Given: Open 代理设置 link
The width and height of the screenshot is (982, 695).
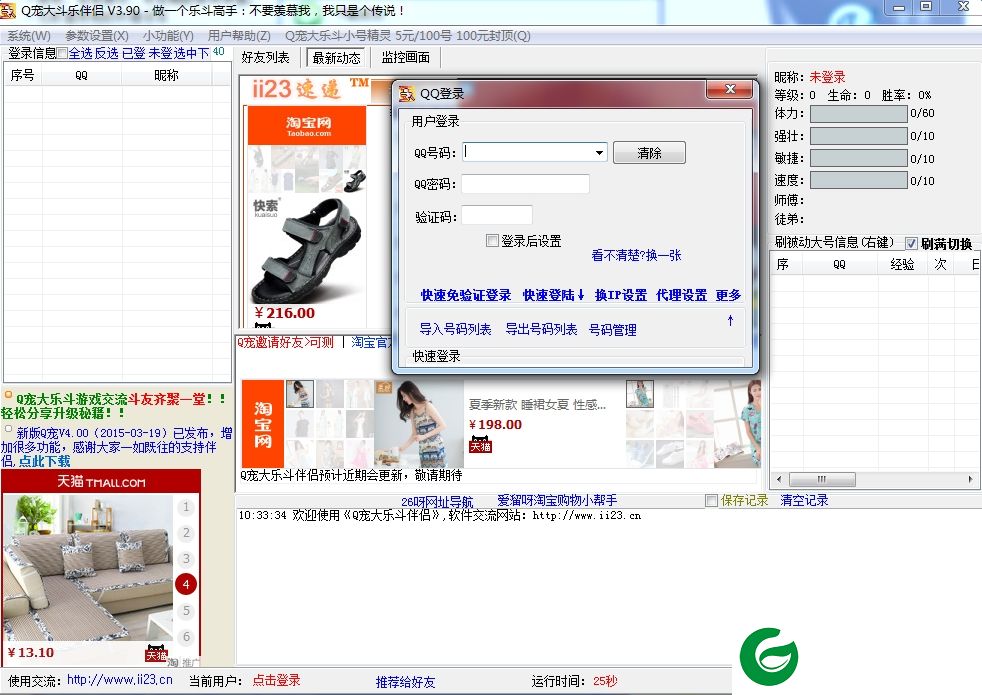Looking at the screenshot, I should click(x=681, y=295).
